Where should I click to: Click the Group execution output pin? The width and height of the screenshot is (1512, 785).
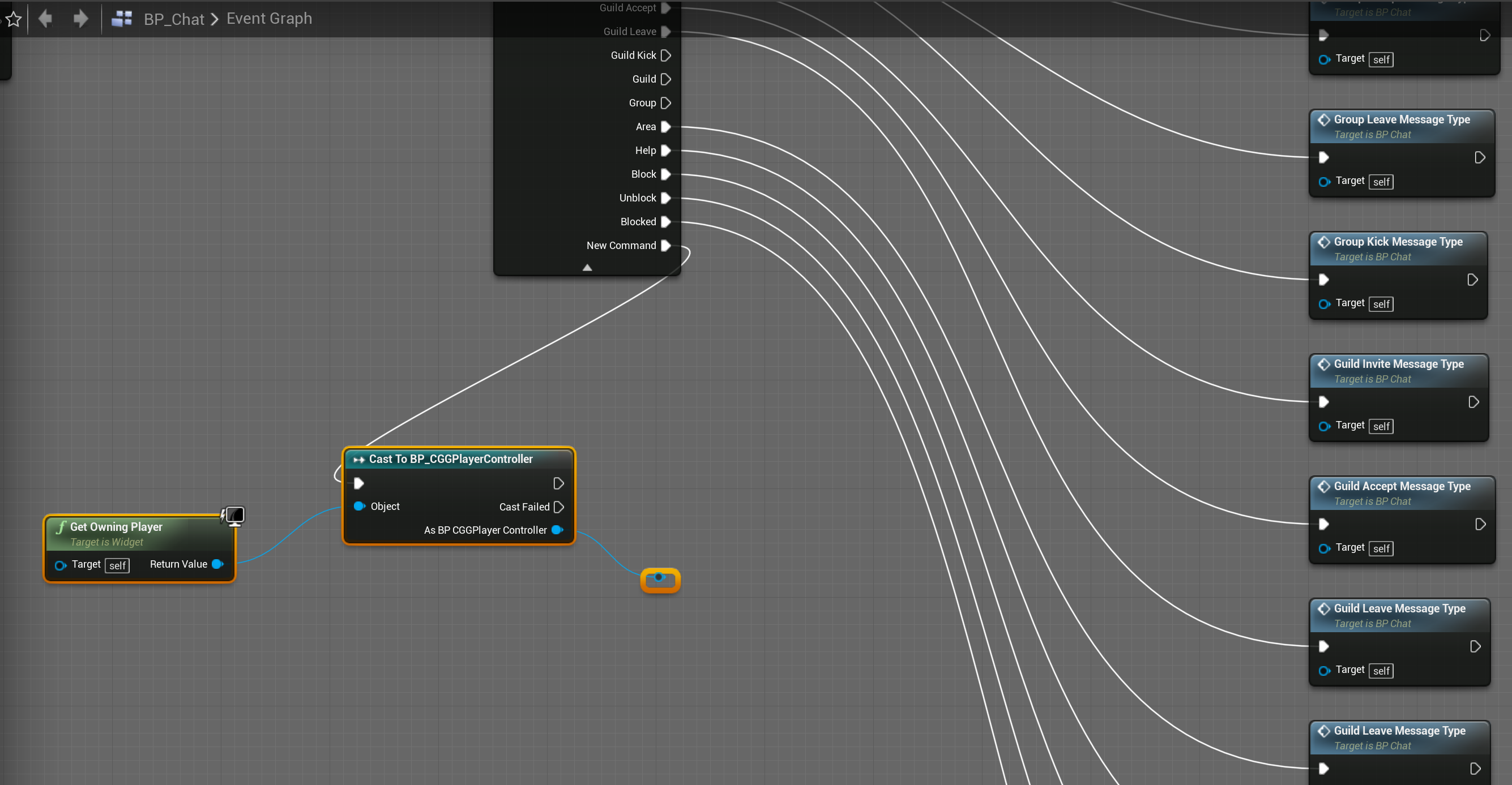(665, 102)
